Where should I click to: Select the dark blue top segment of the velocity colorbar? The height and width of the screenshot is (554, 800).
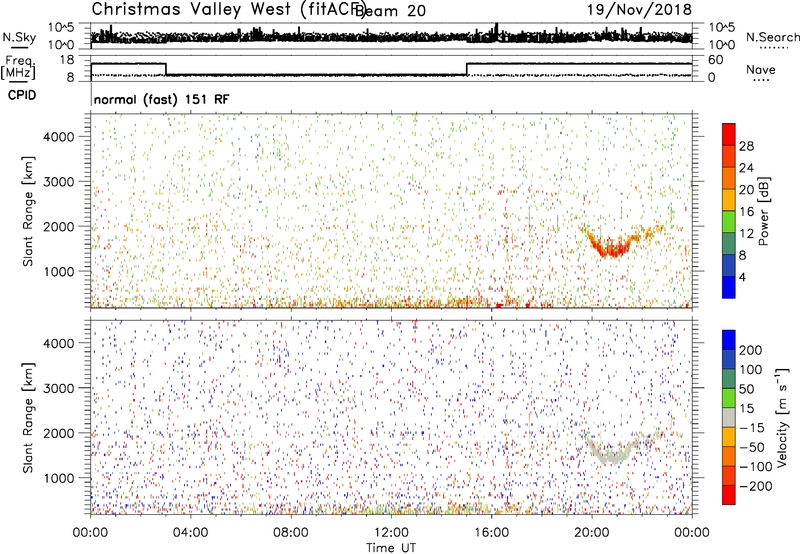click(x=729, y=340)
